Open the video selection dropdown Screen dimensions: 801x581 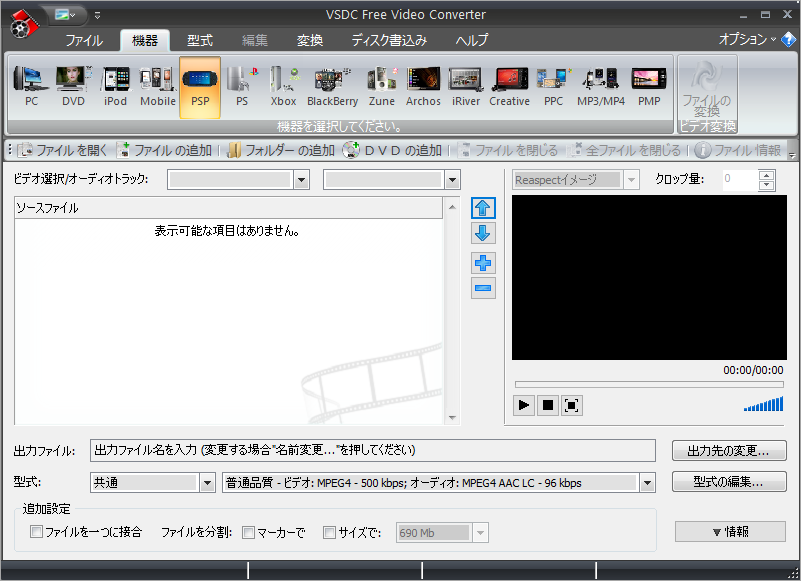pos(301,180)
